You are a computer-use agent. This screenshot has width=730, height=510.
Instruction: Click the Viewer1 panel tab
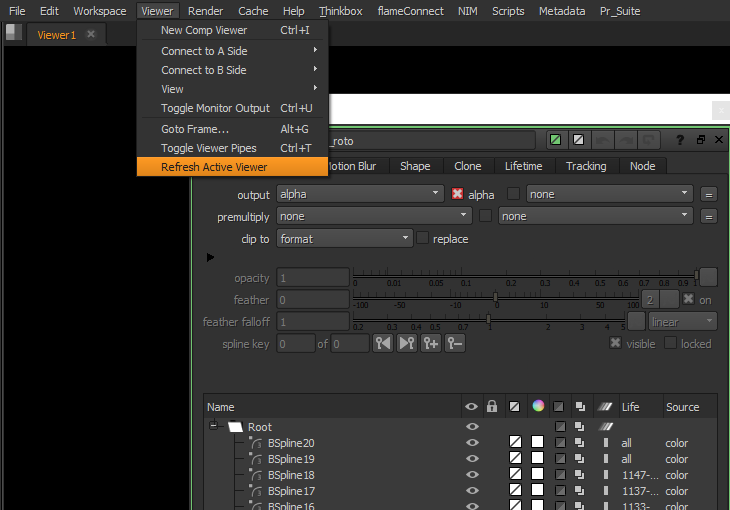pyautogui.click(x=56, y=35)
